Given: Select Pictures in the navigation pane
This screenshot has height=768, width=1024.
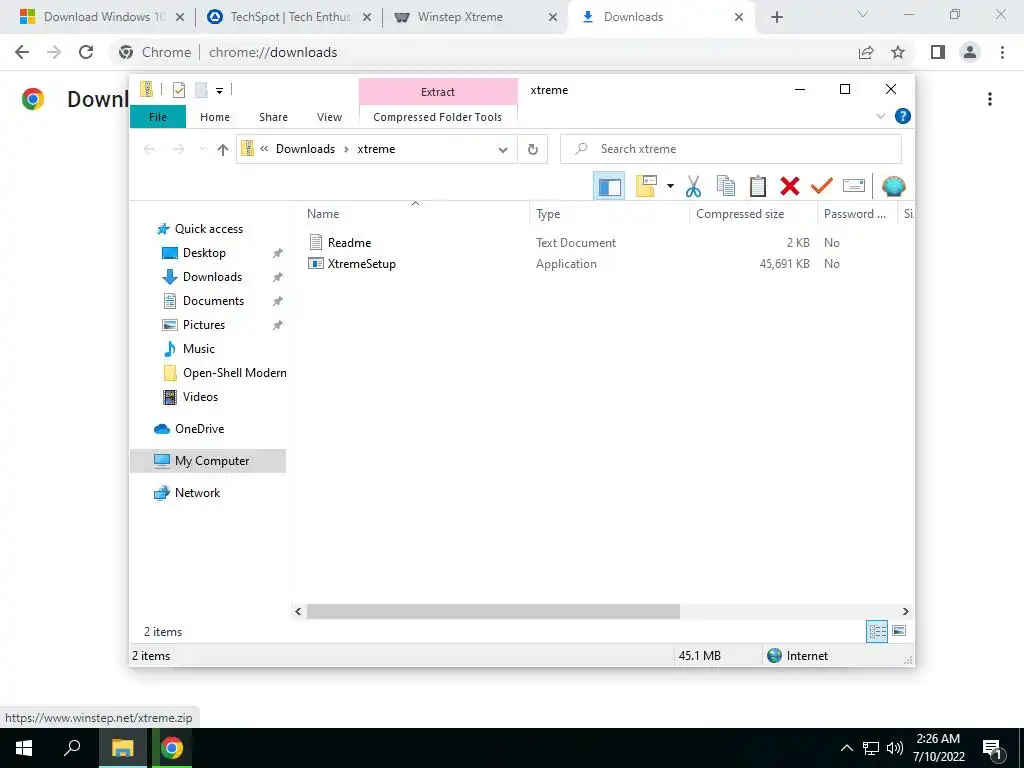Looking at the screenshot, I should click(x=204, y=325).
